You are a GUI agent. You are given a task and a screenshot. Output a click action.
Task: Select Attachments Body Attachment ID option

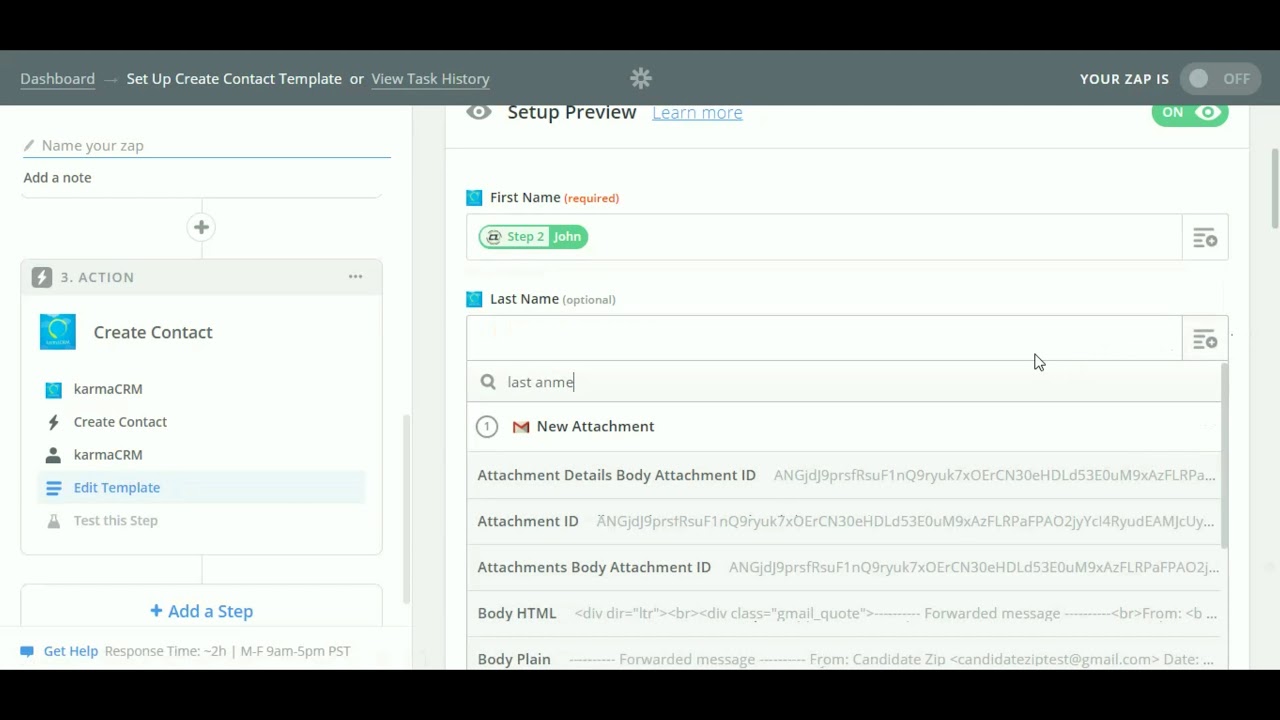point(844,567)
